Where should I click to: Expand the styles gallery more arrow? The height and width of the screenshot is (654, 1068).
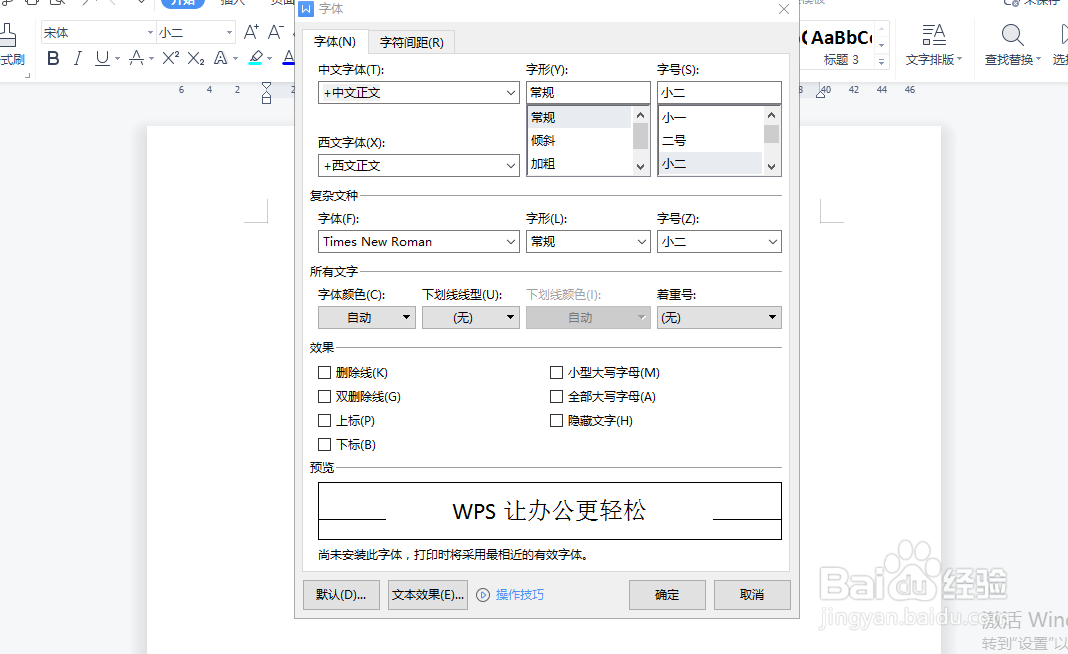click(881, 61)
